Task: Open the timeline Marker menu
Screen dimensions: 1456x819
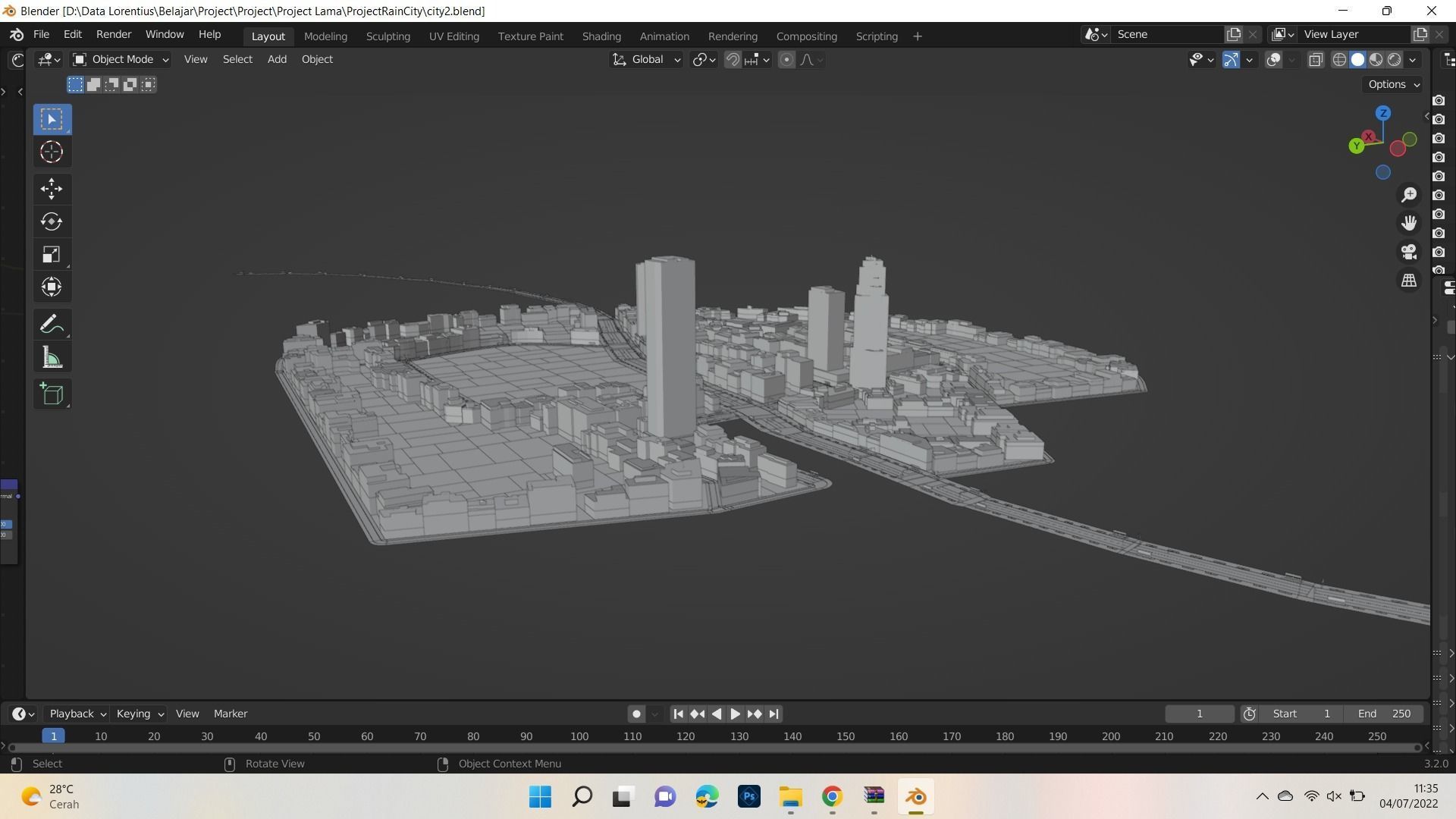Action: pos(231,714)
